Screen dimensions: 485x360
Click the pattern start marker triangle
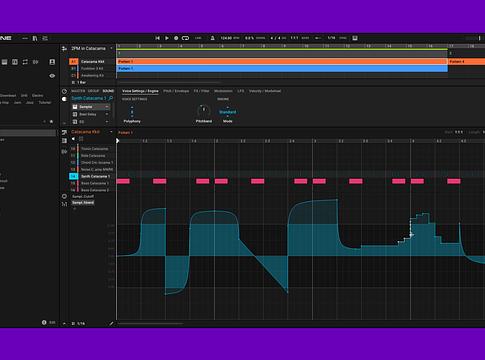click(118, 141)
